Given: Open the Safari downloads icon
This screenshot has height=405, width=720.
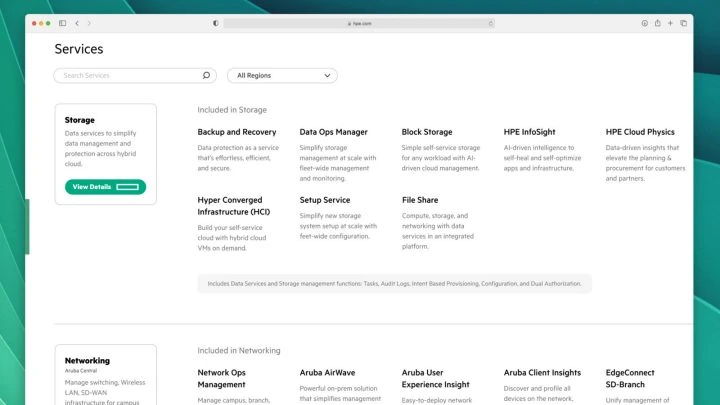Looking at the screenshot, I should click(645, 23).
